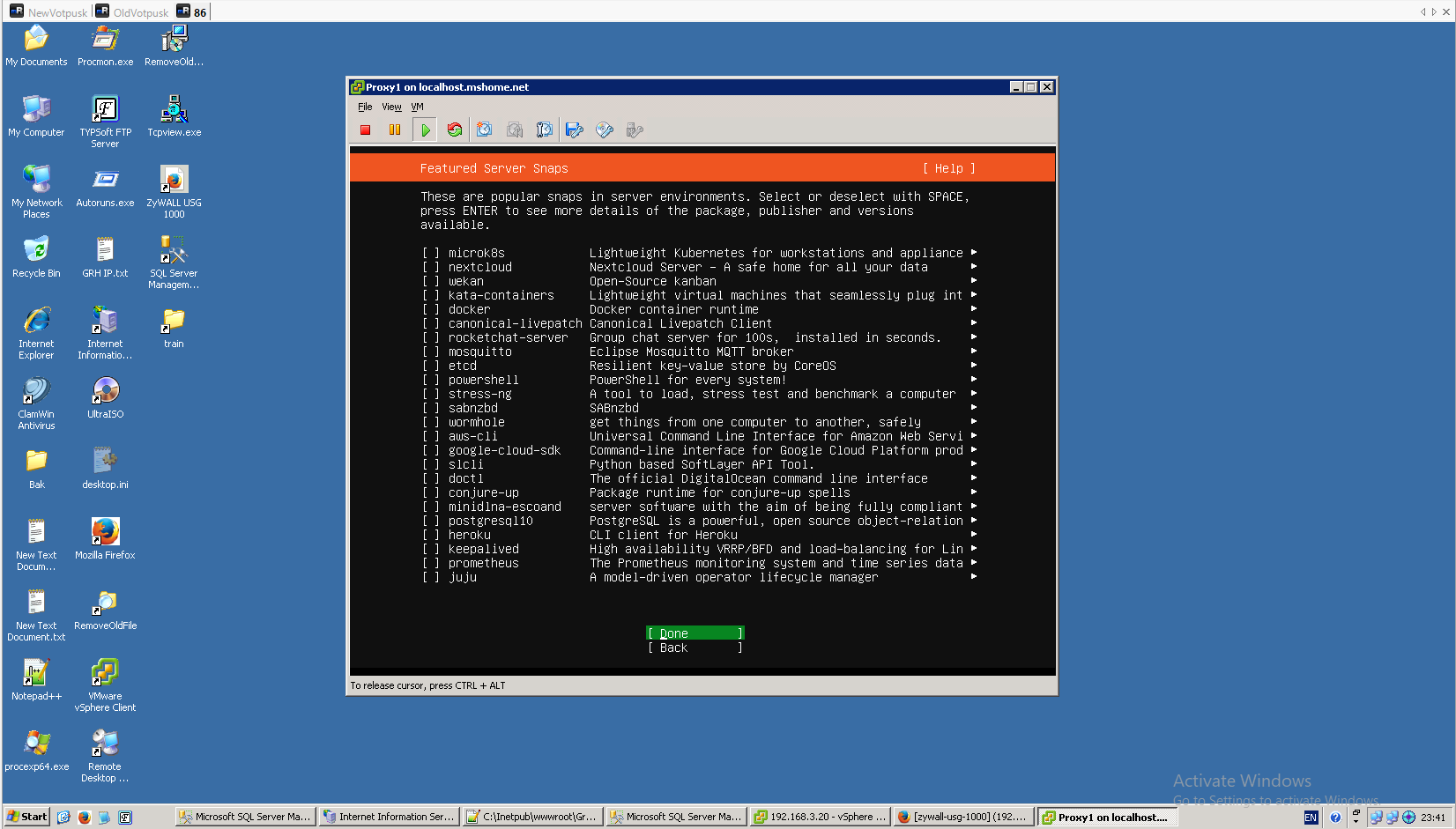Screen dimensions: 1456x829
Task: Click the floppy drive connect icon
Action: pyautogui.click(x=575, y=130)
